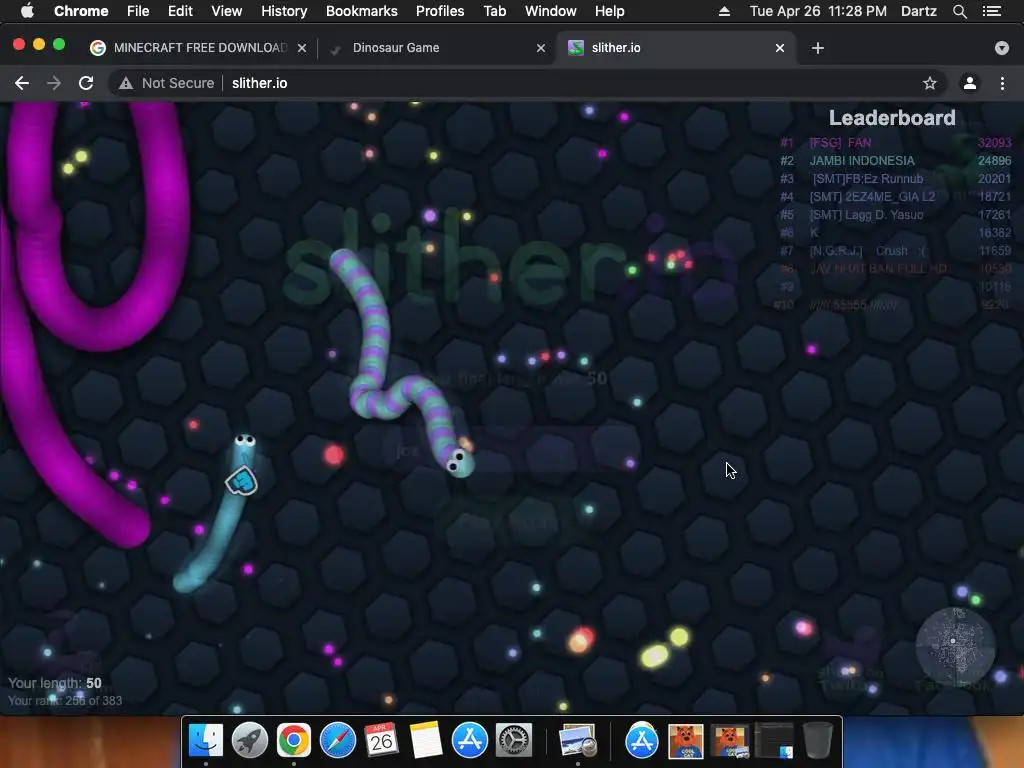Open the View menu
The height and width of the screenshot is (768, 1024).
click(227, 11)
